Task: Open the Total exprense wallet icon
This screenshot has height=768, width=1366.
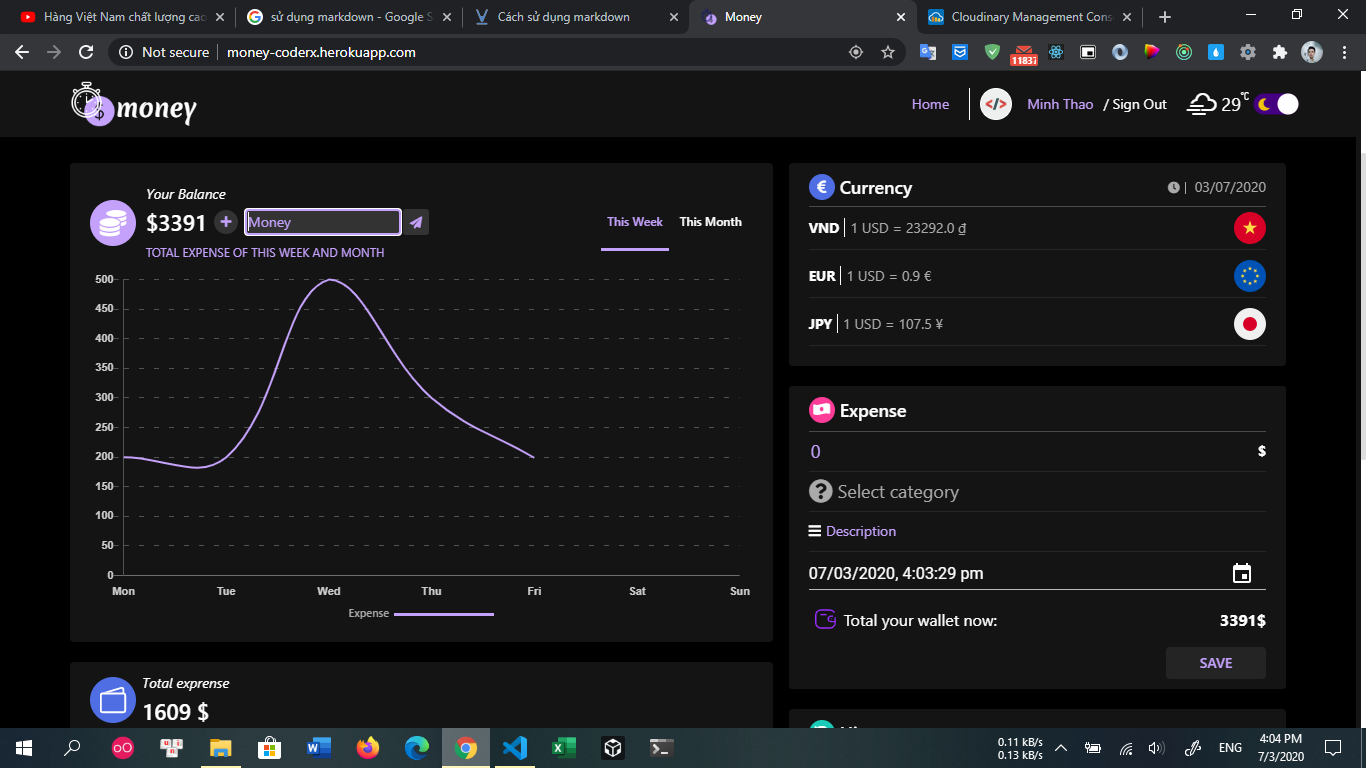Action: (x=112, y=700)
